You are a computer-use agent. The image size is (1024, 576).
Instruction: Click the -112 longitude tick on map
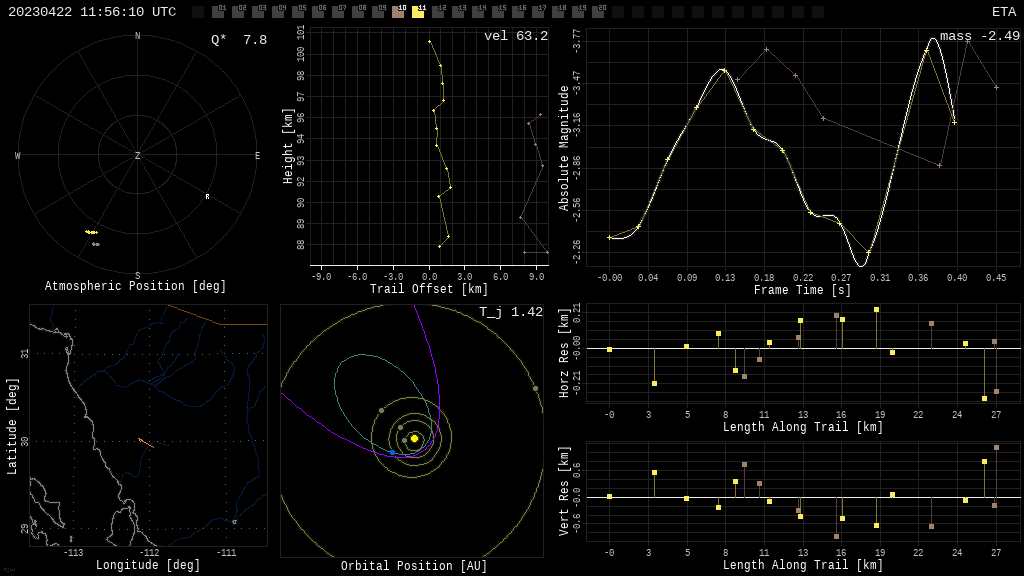pos(150,552)
